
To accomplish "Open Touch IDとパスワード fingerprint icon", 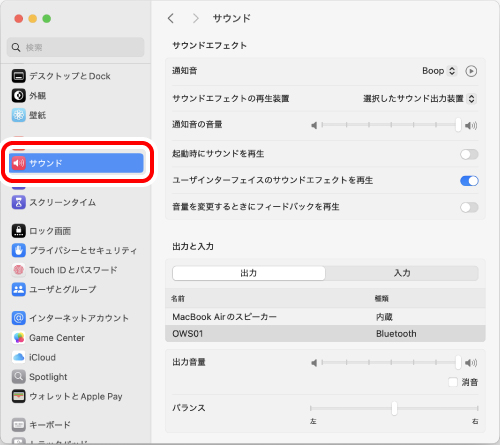I will coord(19,270).
